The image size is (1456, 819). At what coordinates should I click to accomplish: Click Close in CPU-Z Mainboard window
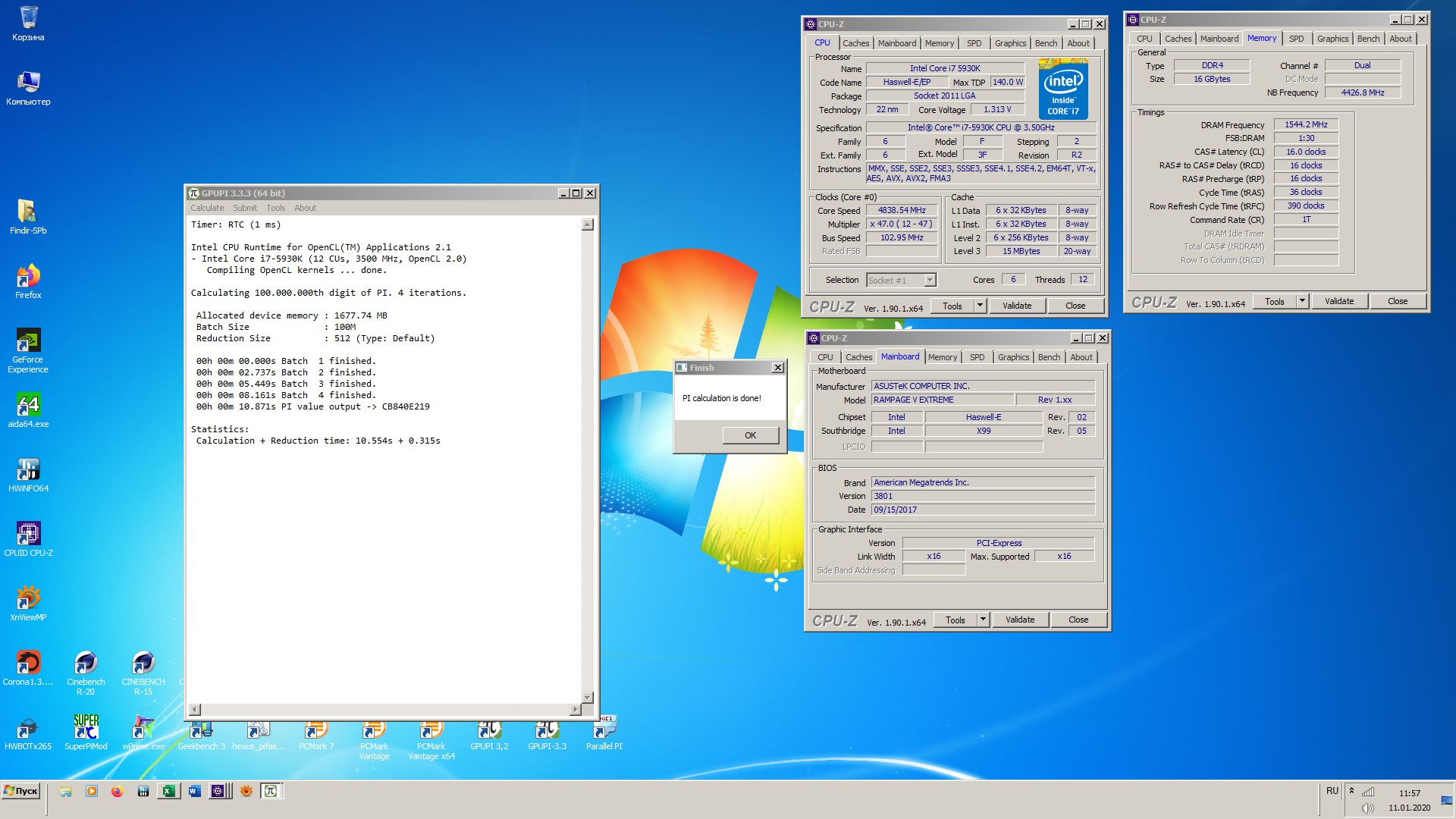click(1078, 620)
